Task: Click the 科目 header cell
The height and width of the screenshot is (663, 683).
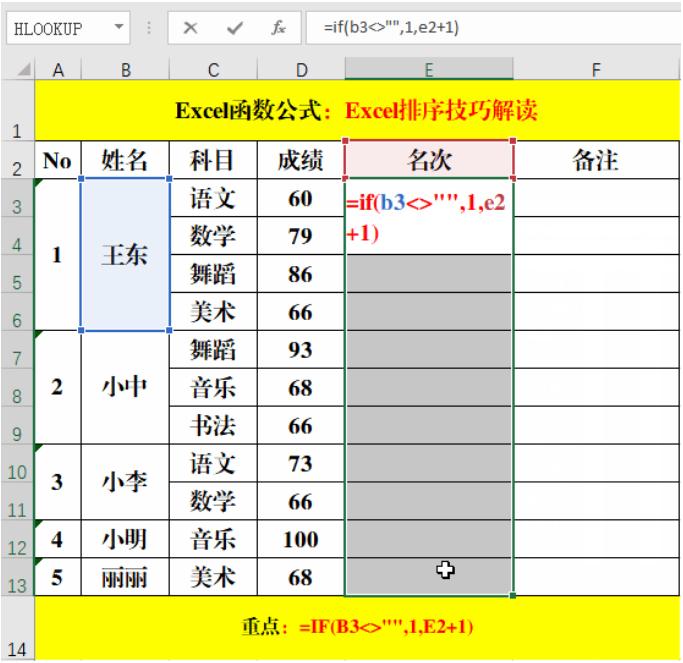Action: click(x=213, y=160)
